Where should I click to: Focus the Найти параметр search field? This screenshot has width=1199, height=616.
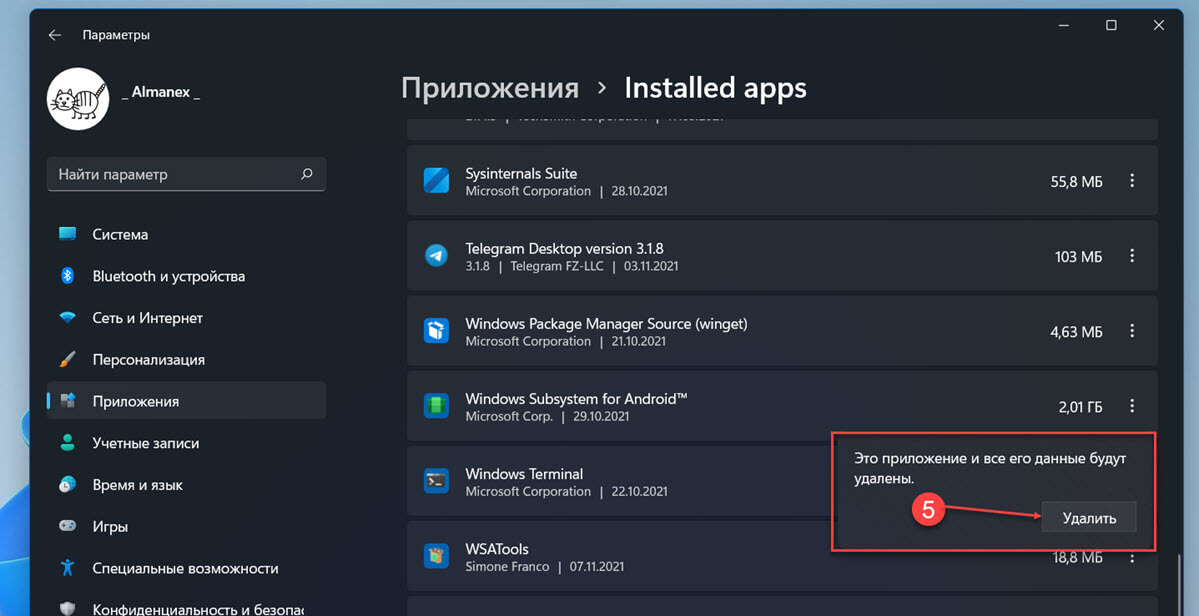click(x=187, y=174)
